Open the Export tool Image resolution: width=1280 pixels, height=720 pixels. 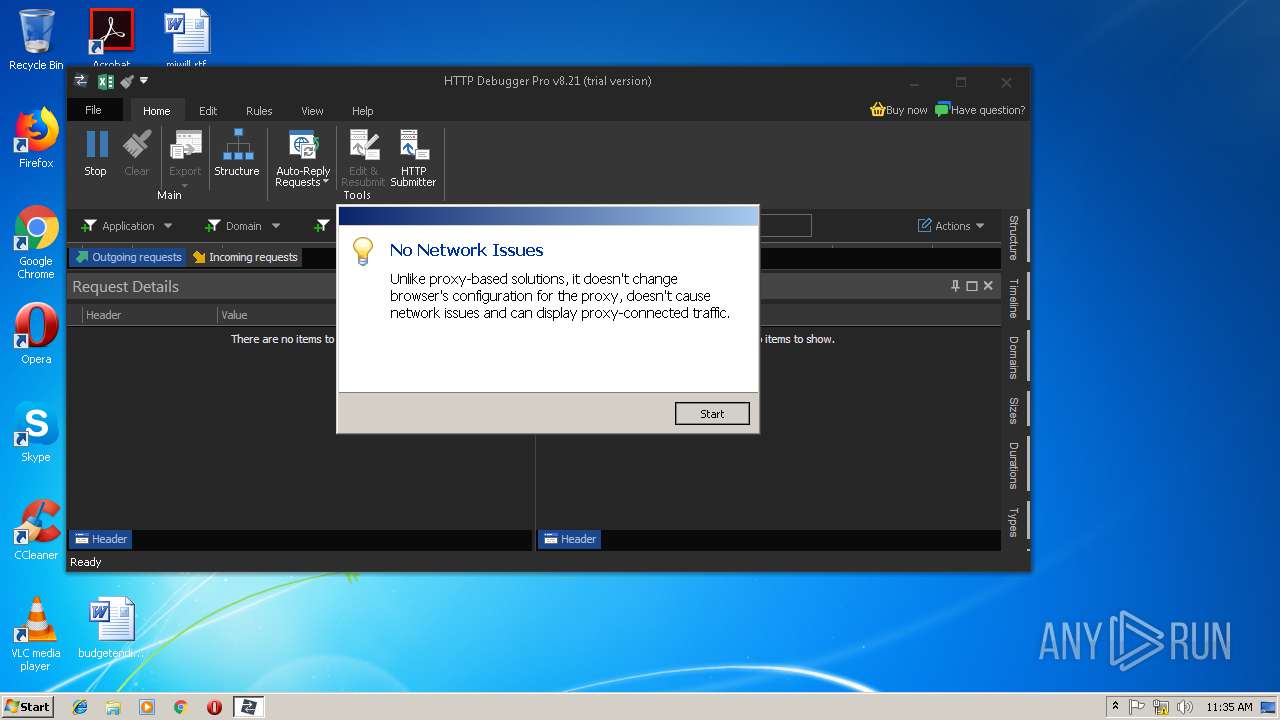(185, 159)
